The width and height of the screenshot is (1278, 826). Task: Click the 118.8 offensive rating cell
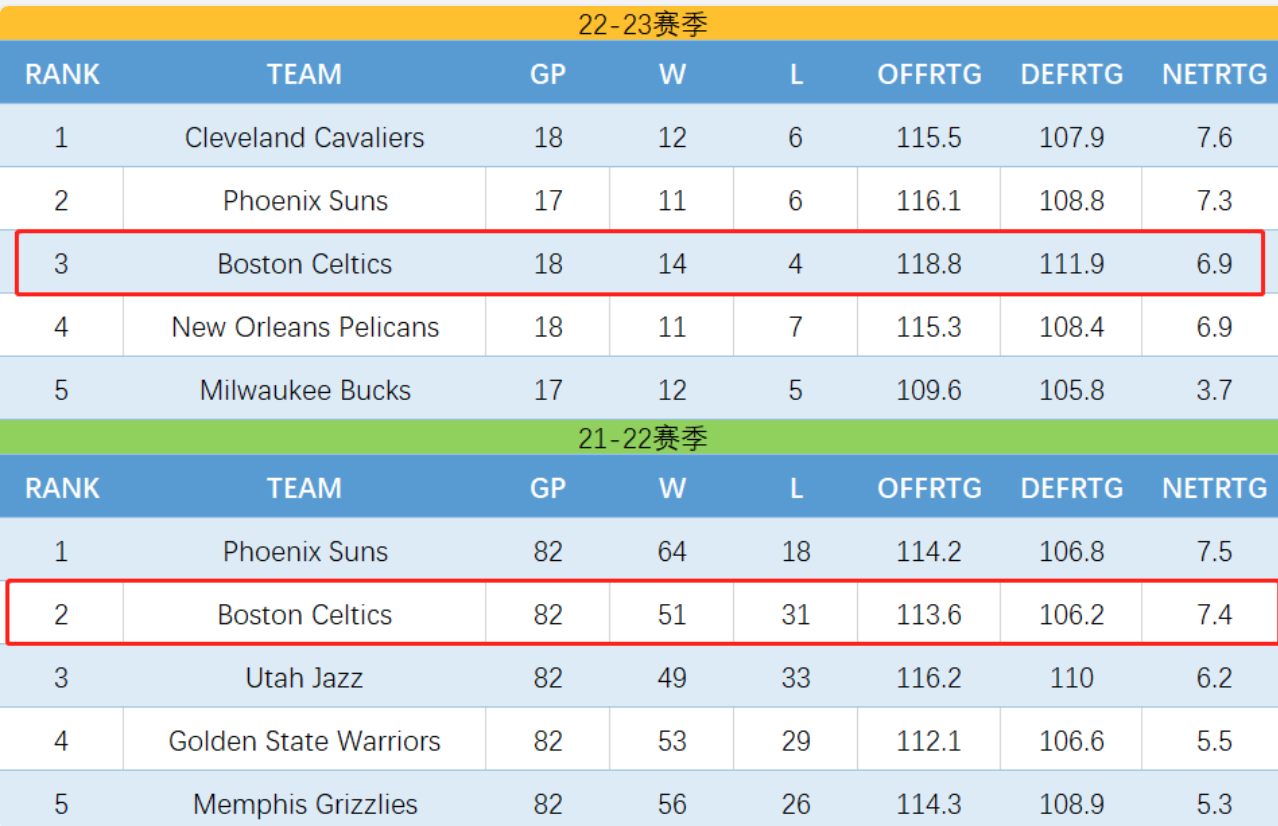[x=929, y=263]
